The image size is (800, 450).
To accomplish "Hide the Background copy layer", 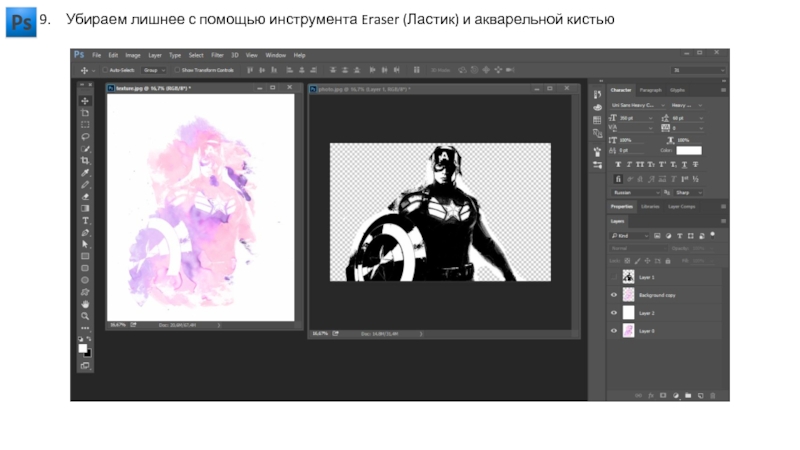I will pos(614,295).
